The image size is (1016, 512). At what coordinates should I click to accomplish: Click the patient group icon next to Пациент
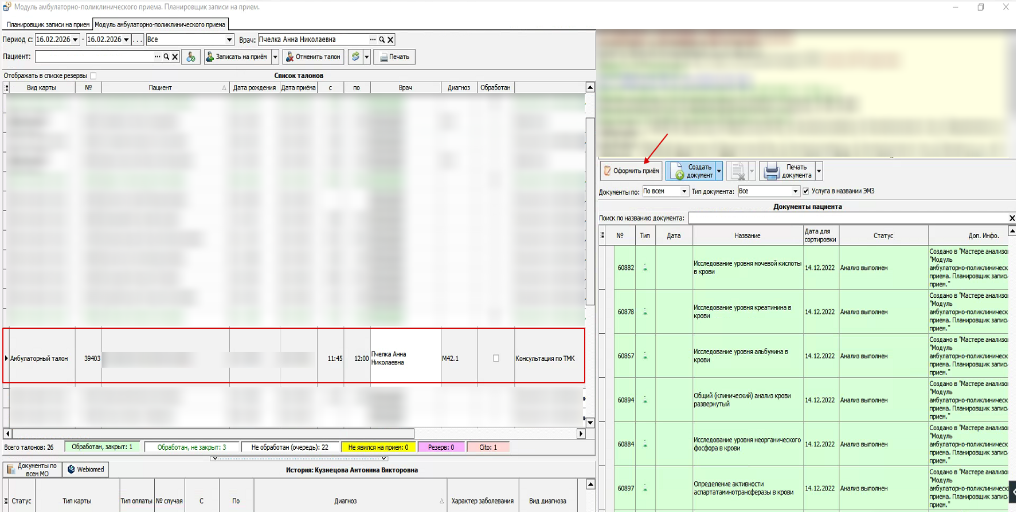pos(191,57)
